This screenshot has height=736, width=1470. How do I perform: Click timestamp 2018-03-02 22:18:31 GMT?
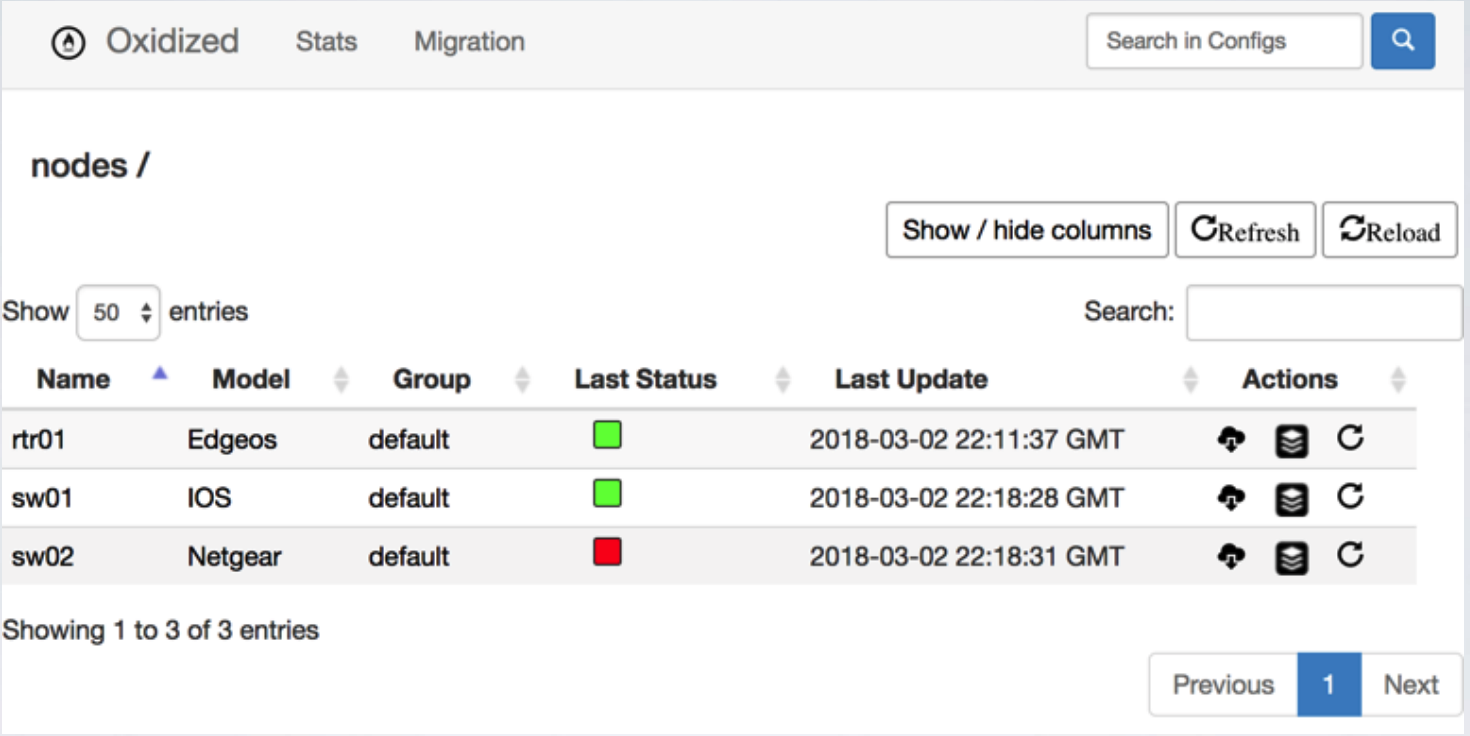(x=967, y=557)
